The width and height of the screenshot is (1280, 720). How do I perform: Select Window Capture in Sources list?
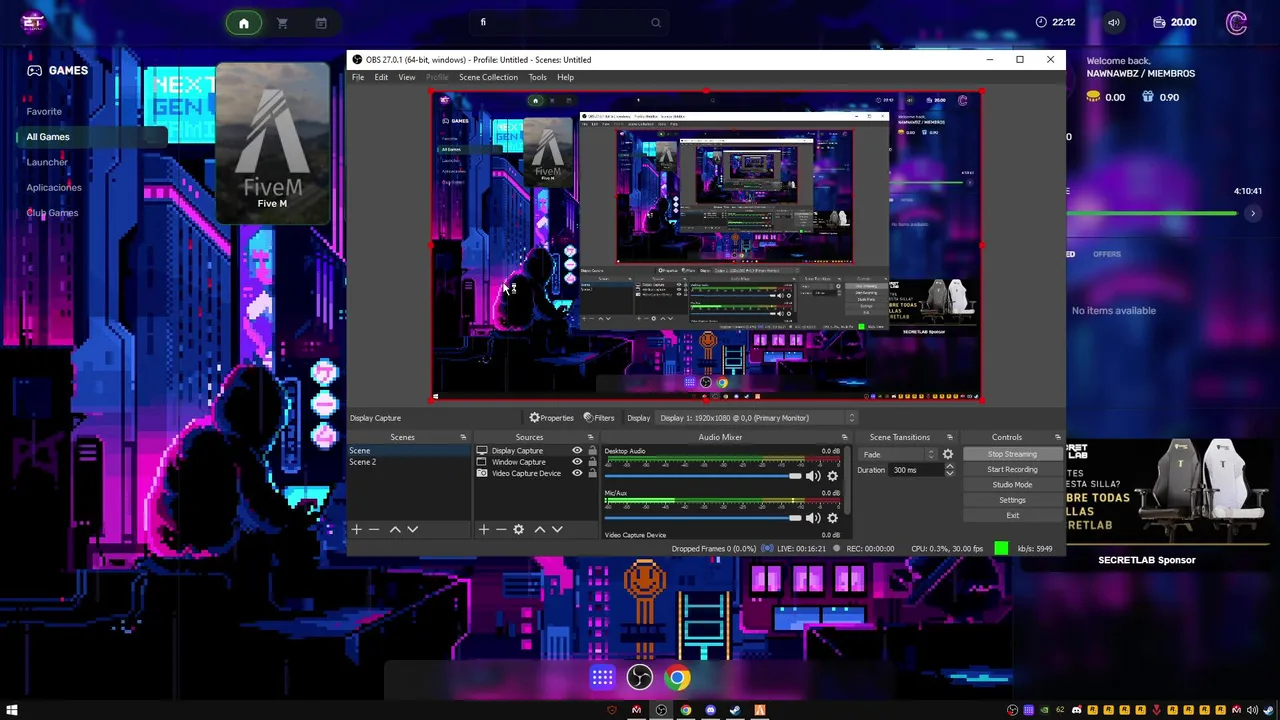coord(519,462)
